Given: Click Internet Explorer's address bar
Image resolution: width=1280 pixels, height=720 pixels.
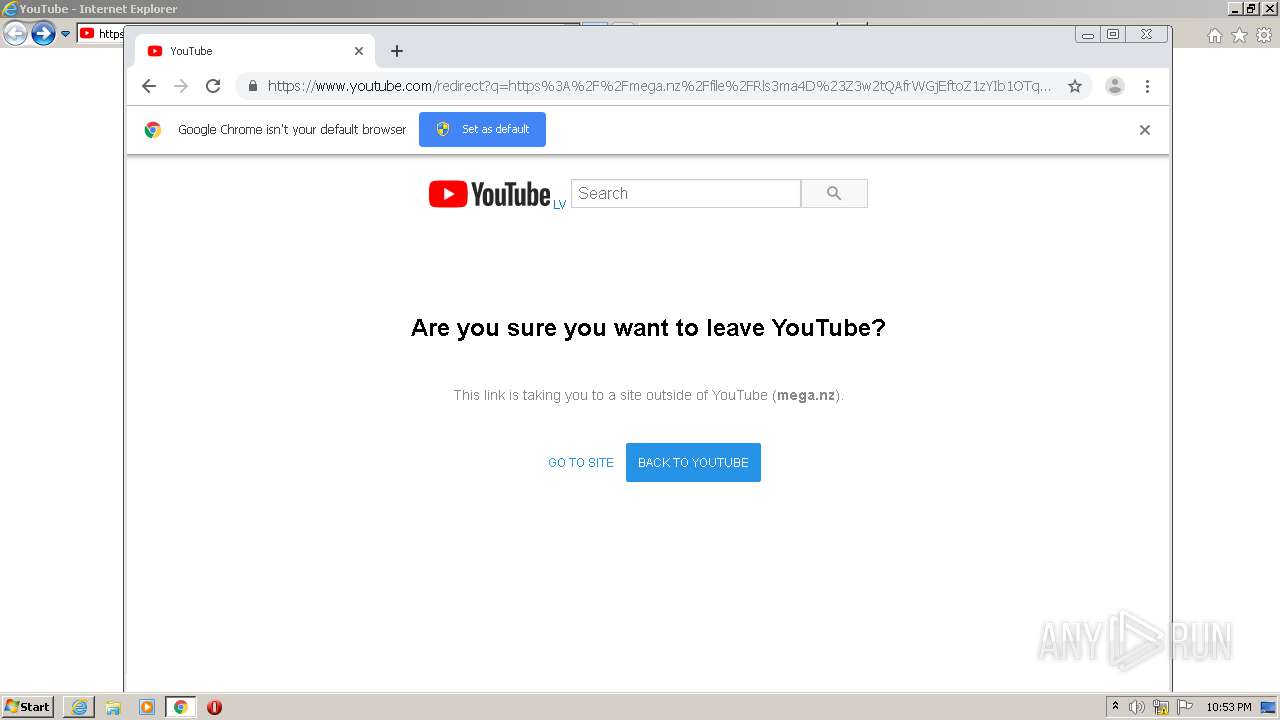Looking at the screenshot, I should (100, 34).
